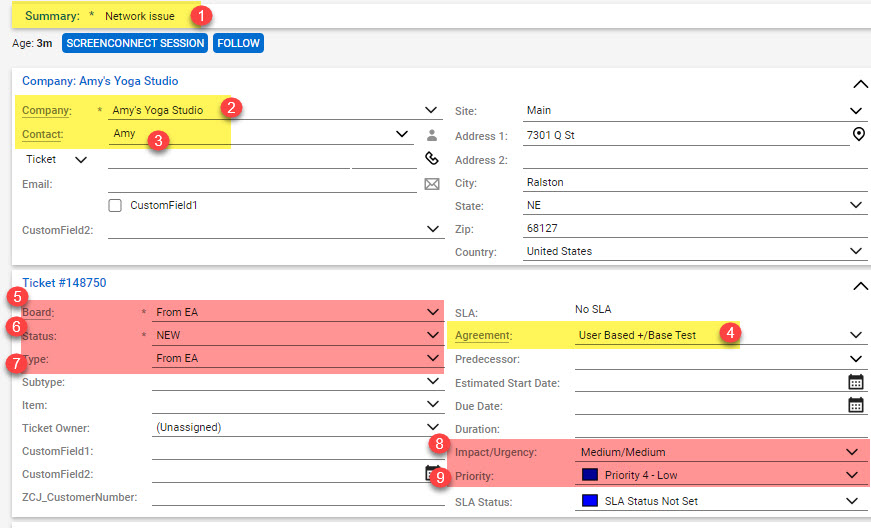This screenshot has height=528, width=871.
Task: Click the Priority 4 - Low color swatch
Action: click(589, 476)
